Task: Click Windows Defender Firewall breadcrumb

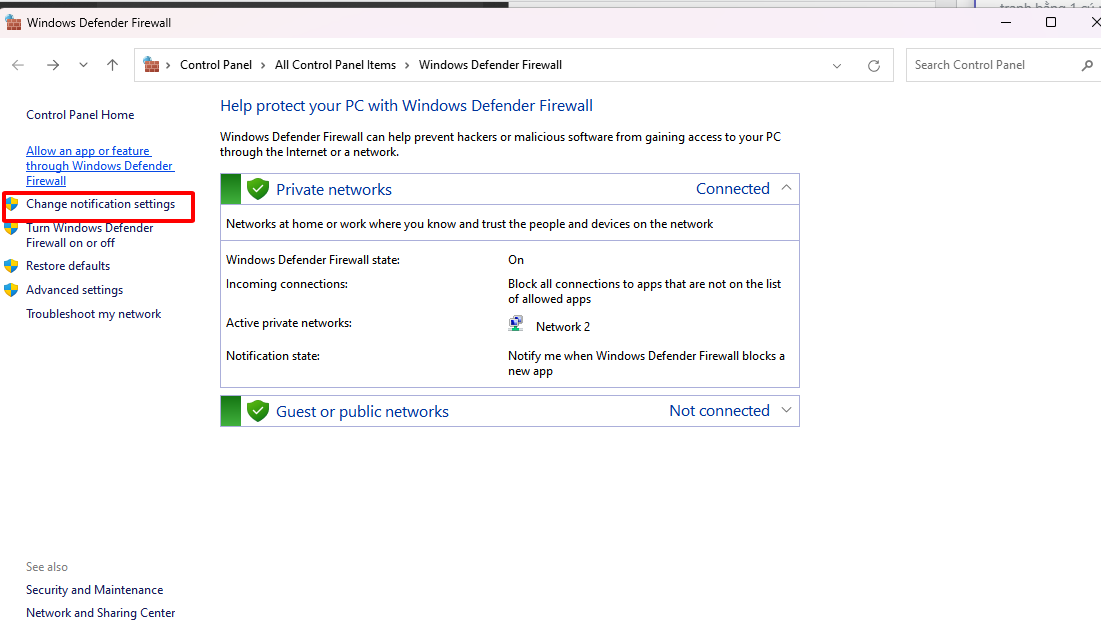Action: coord(490,65)
